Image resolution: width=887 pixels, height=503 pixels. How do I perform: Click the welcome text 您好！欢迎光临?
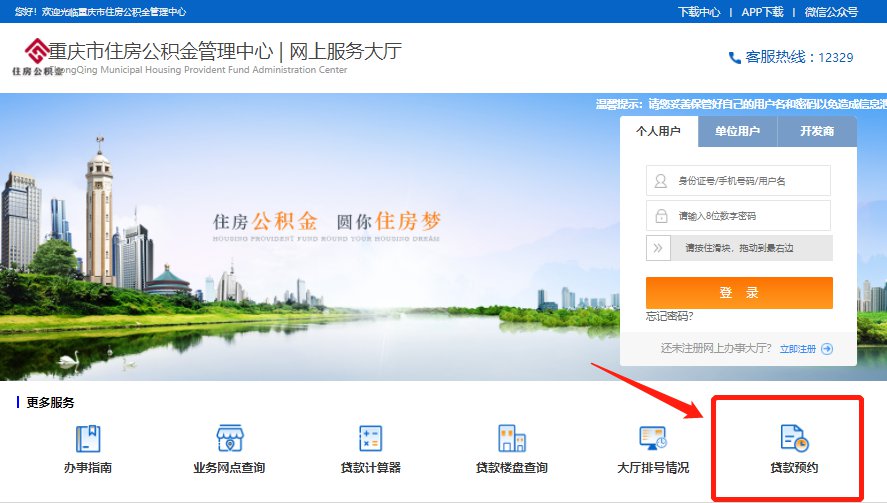100,12
